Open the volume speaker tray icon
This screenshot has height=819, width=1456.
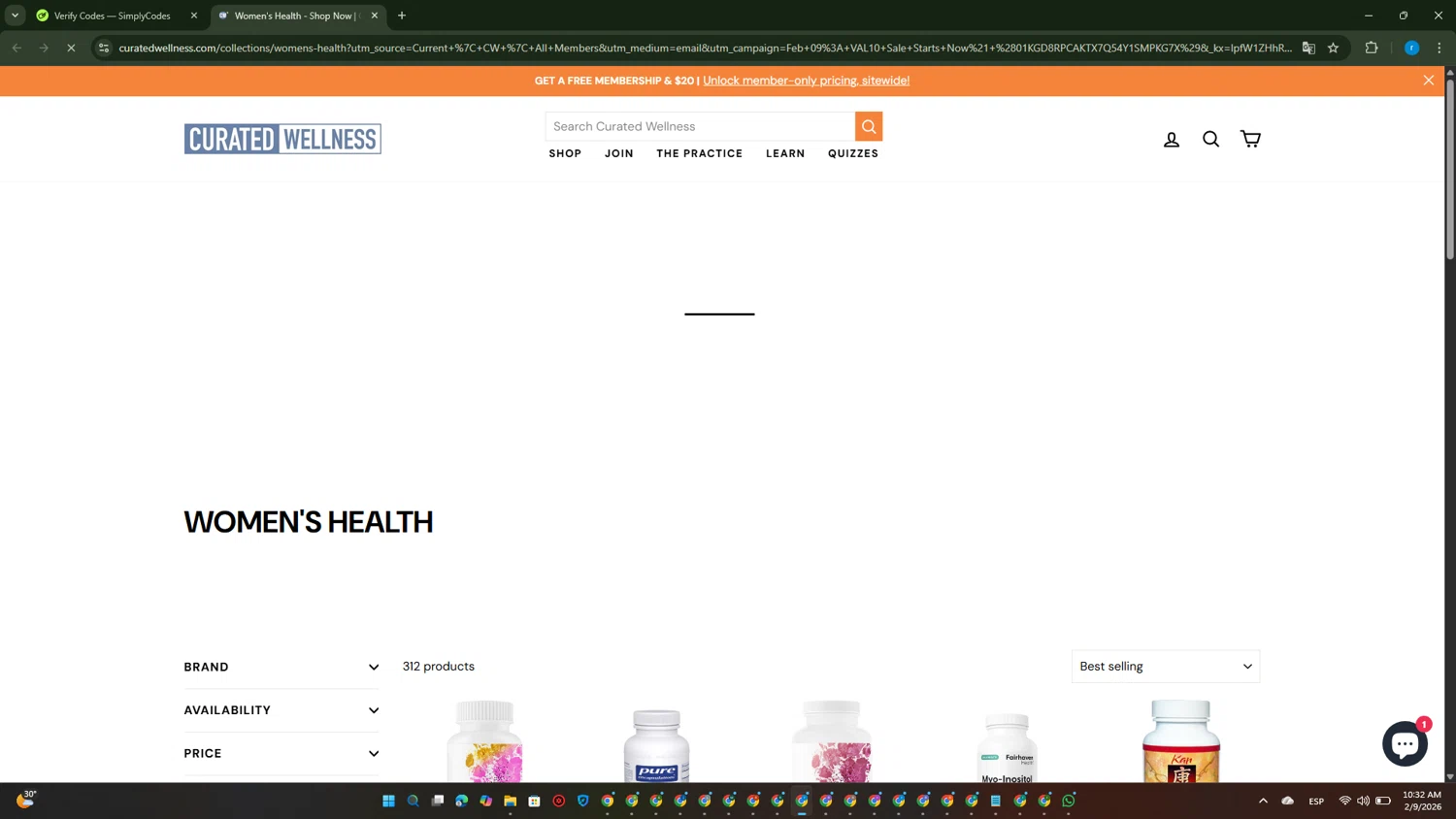point(1363,801)
